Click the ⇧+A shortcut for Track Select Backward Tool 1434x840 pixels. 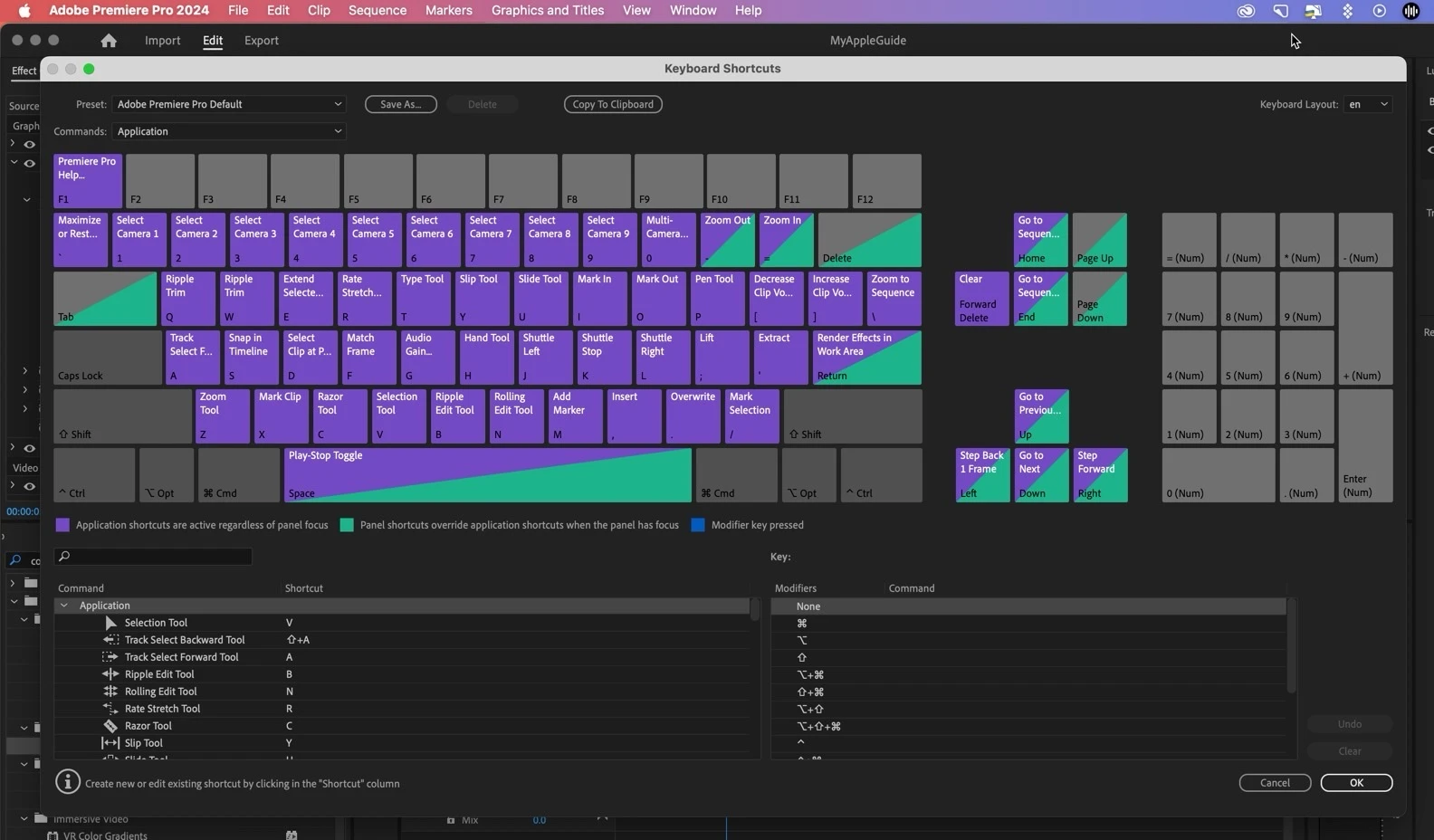click(x=298, y=640)
